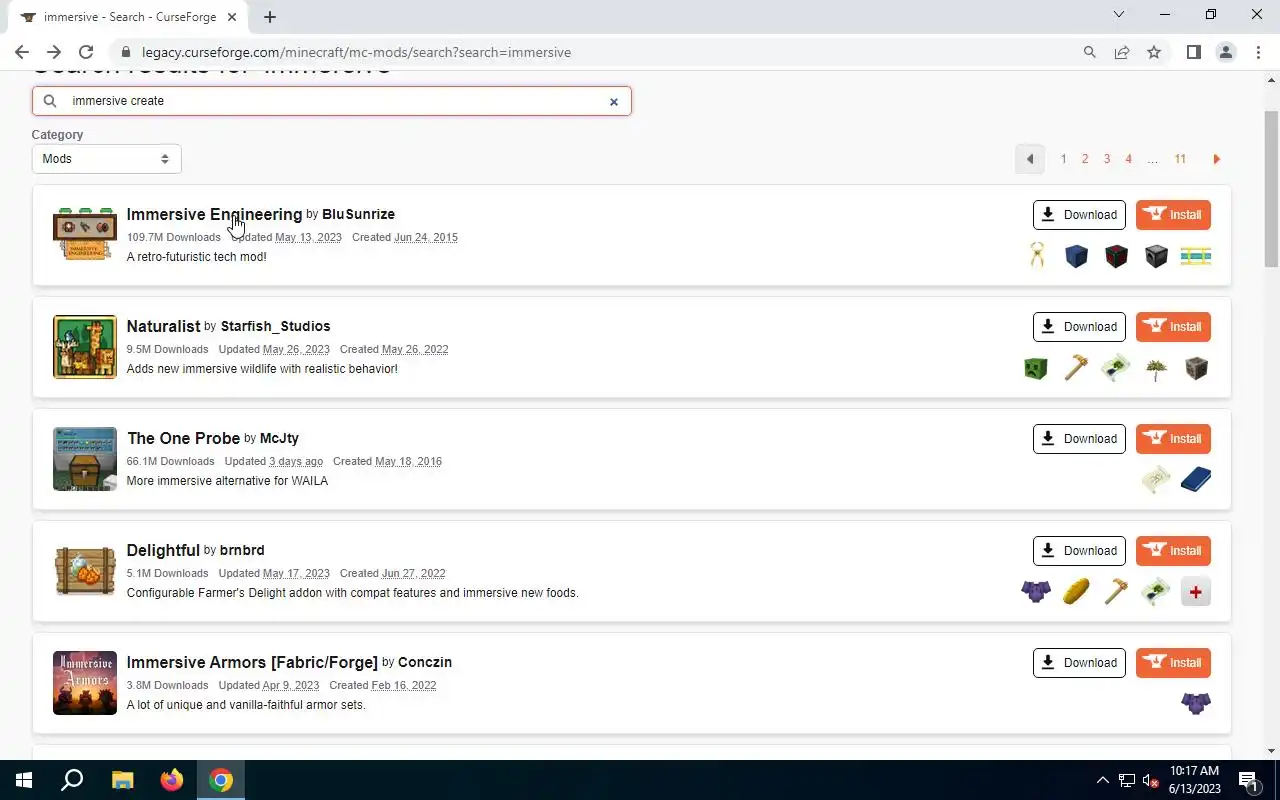This screenshot has height=800, width=1280.
Task: Install Immersive Armors
Action: pyautogui.click(x=1173, y=663)
